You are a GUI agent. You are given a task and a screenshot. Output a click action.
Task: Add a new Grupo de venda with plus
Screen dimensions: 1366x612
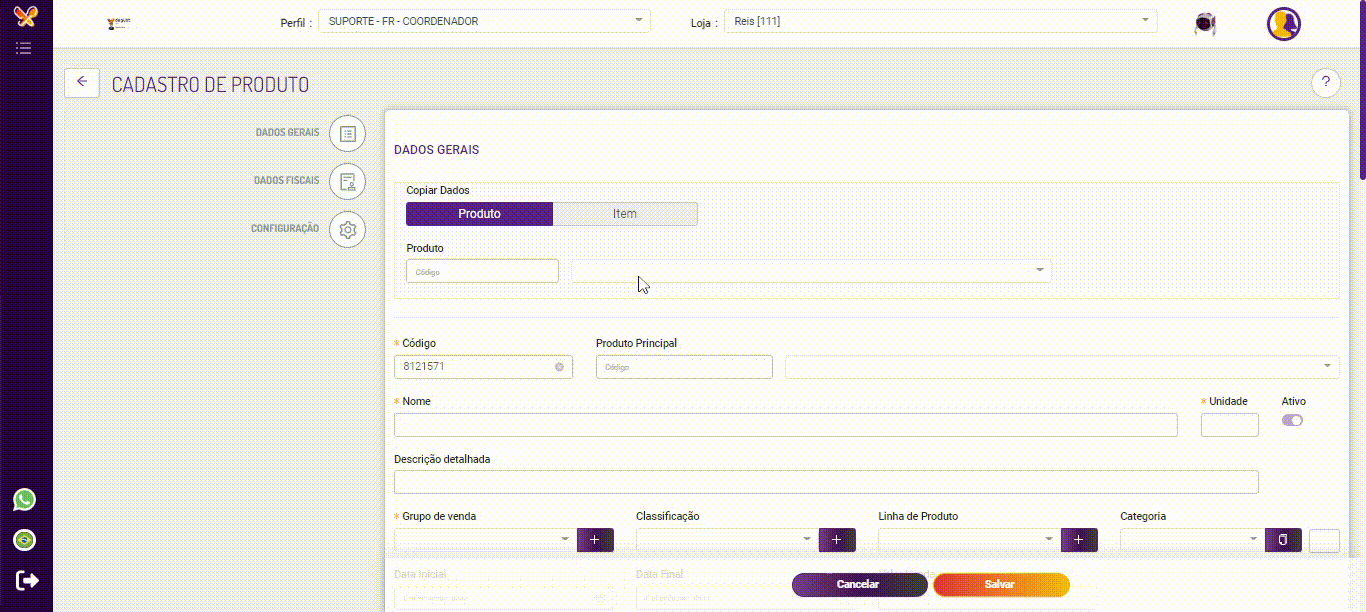coord(595,540)
